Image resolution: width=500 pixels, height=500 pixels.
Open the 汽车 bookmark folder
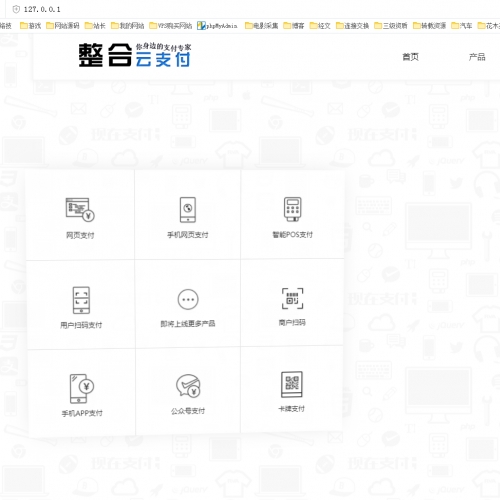click(462, 26)
